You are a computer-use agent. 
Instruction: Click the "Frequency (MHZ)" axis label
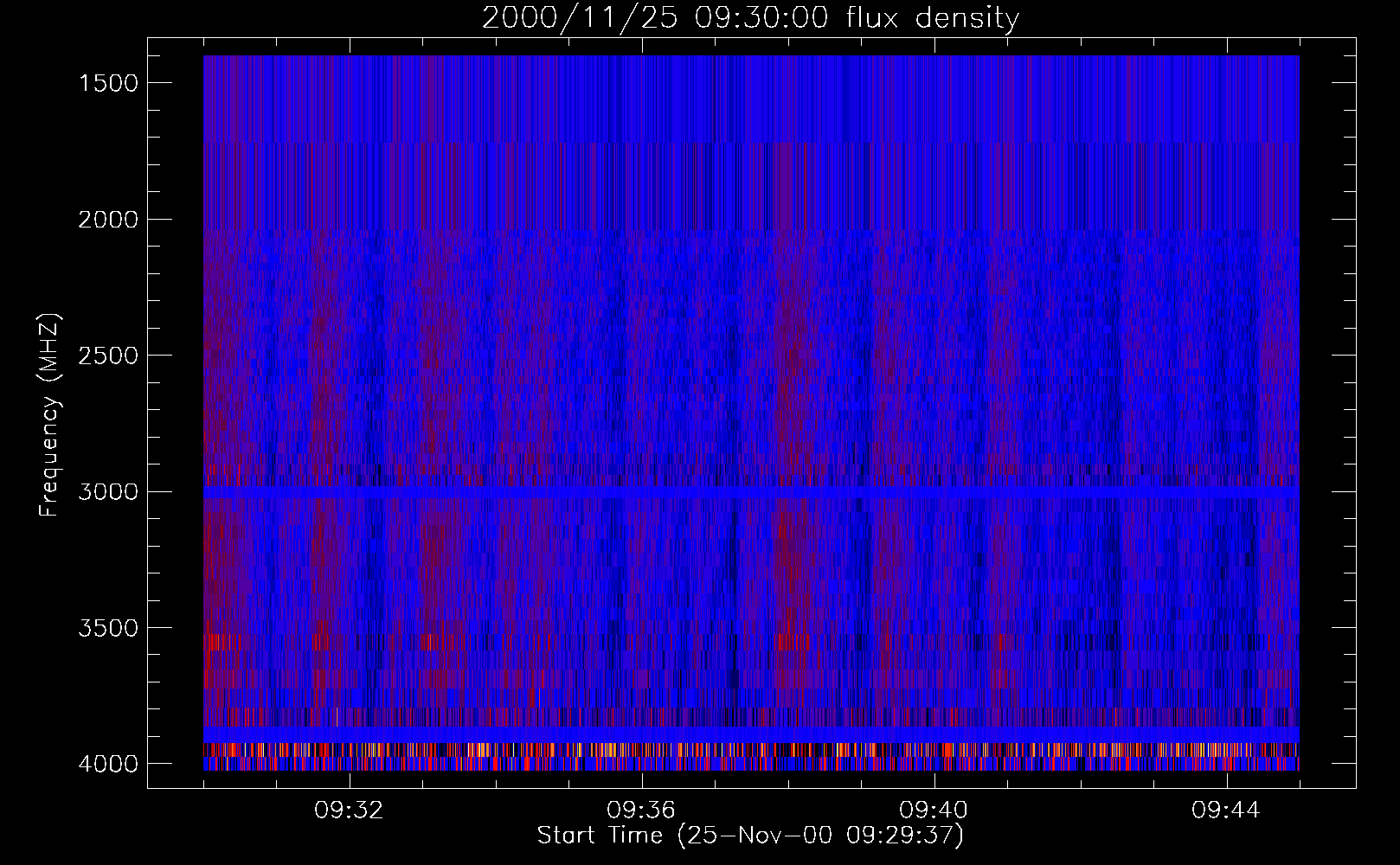tap(49, 414)
